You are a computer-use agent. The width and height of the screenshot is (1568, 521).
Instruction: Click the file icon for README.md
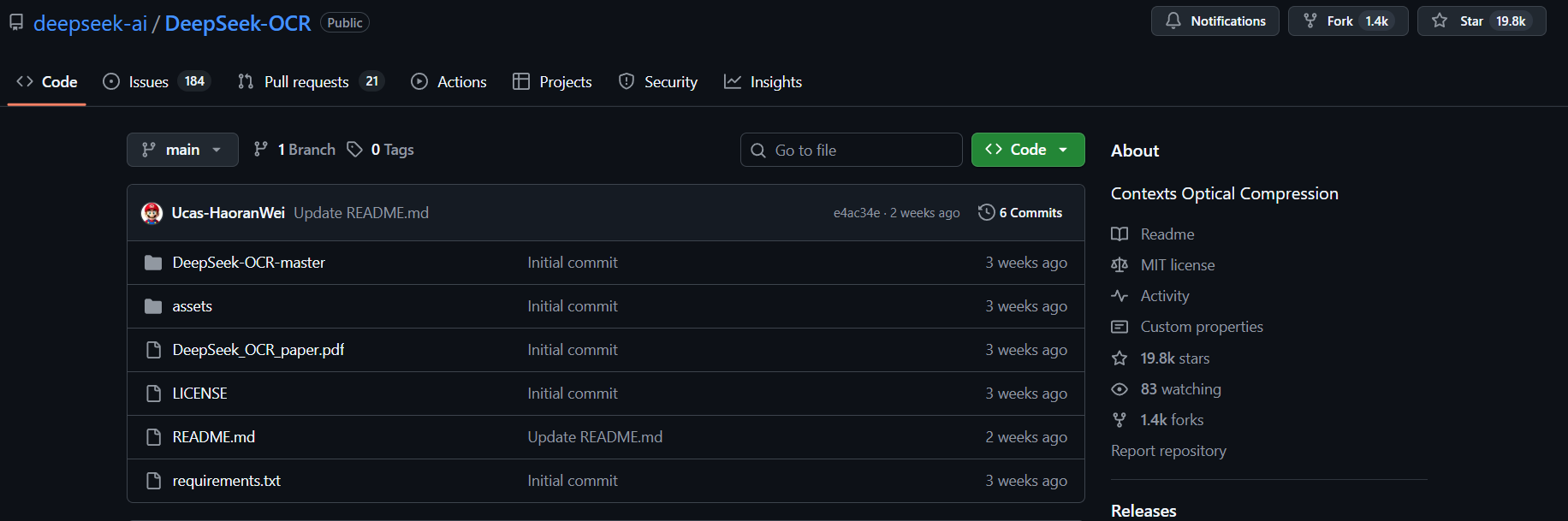153,437
